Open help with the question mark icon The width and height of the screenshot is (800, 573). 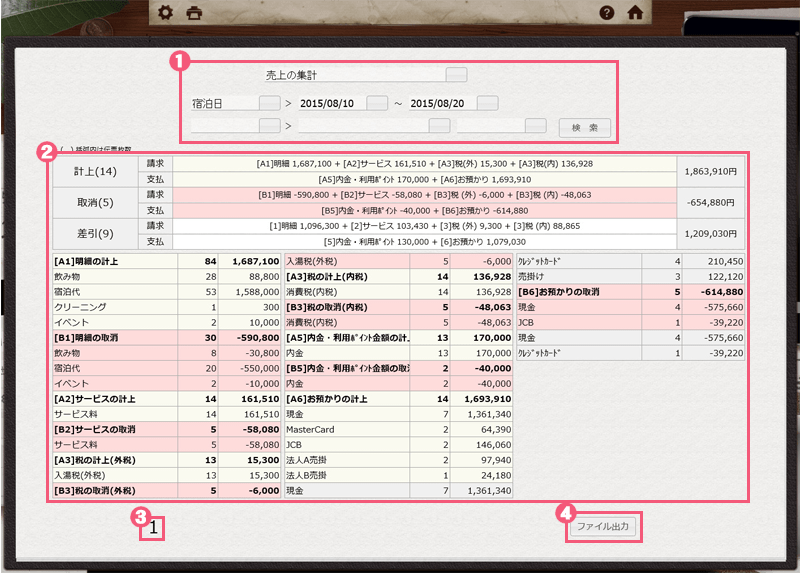[606, 12]
